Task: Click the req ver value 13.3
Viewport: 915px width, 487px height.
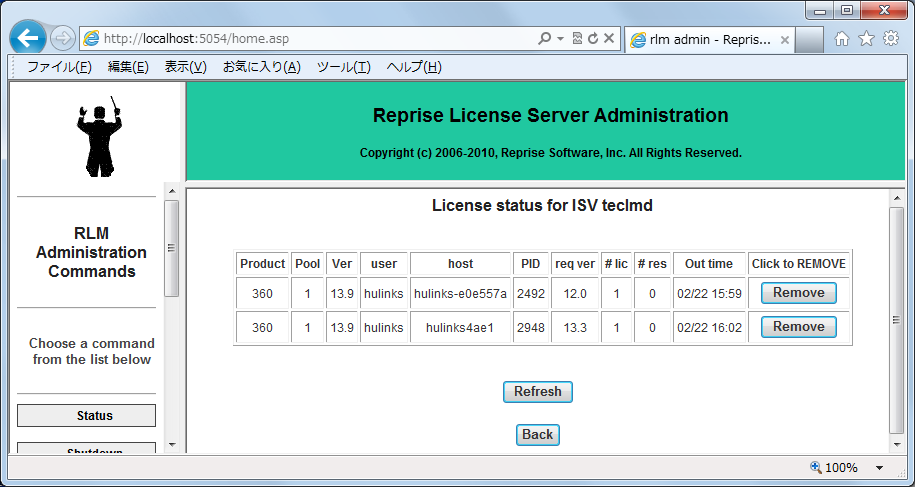Action: [575, 328]
